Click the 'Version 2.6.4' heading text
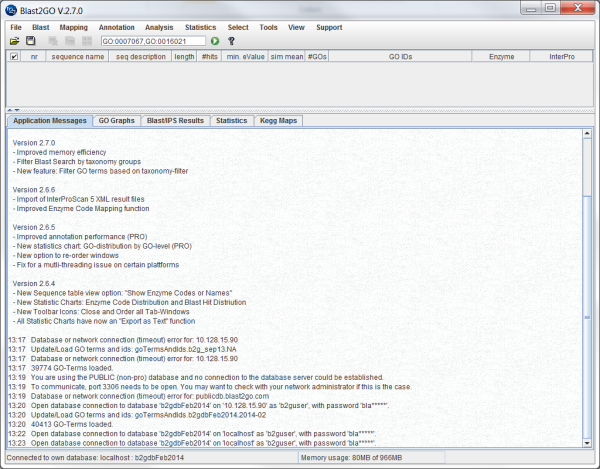The image size is (600, 469). (34, 283)
